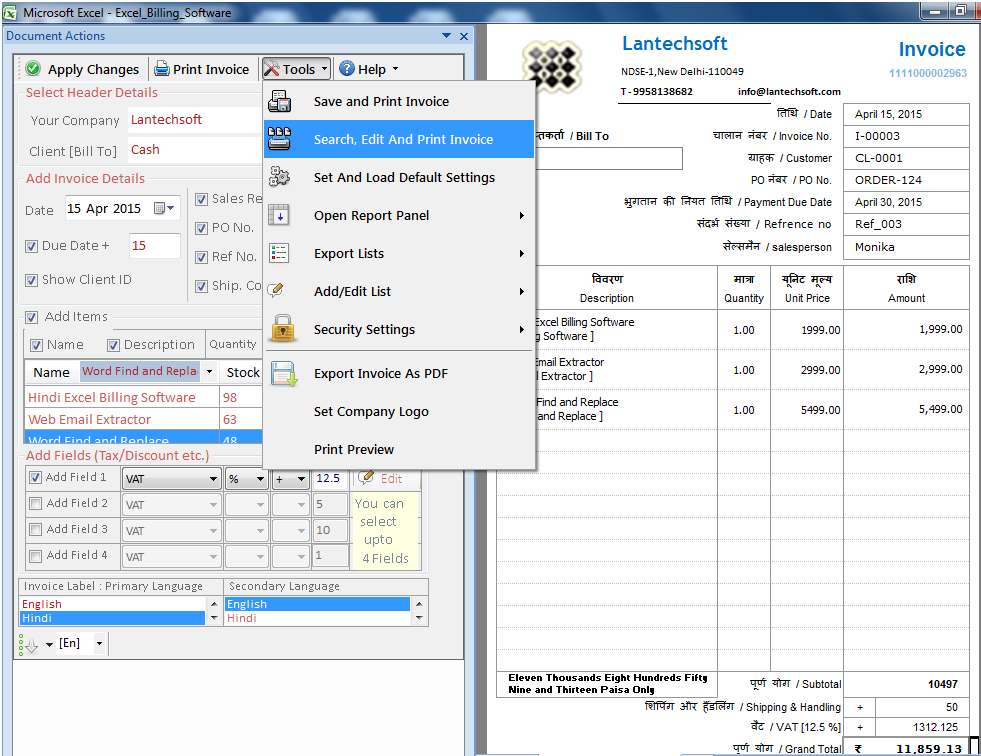Enable the Add Field 3 checkbox

36,529
